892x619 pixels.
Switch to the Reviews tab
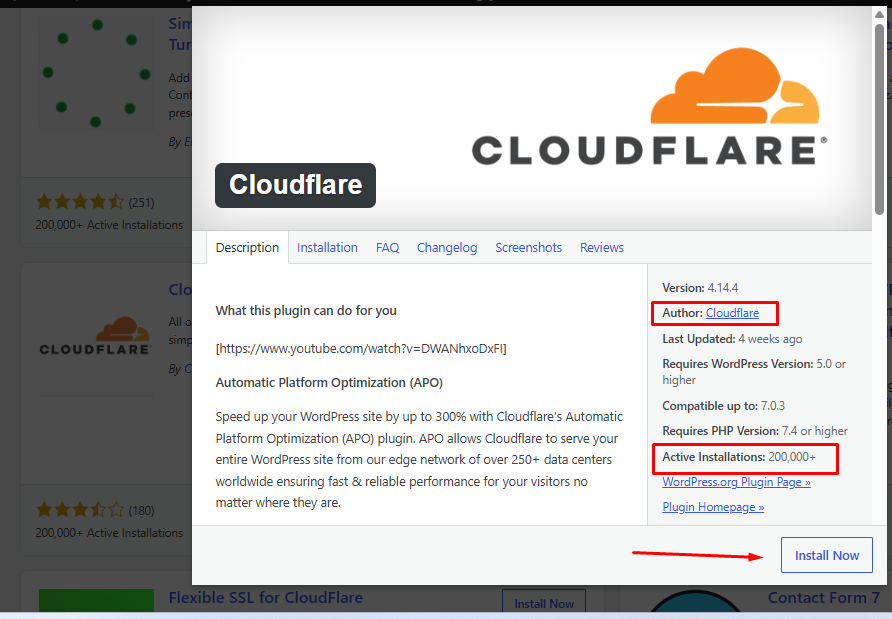(x=602, y=247)
